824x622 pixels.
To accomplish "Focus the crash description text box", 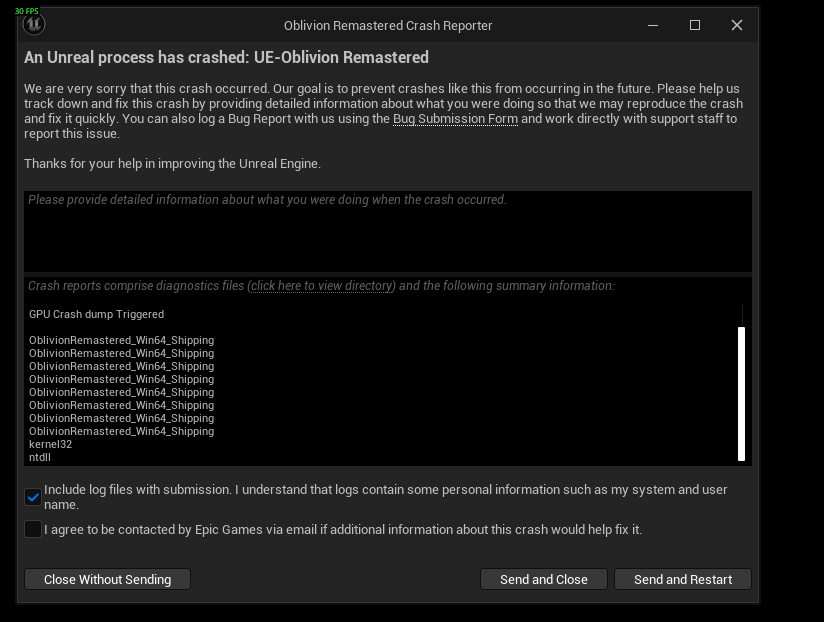I will pos(387,232).
